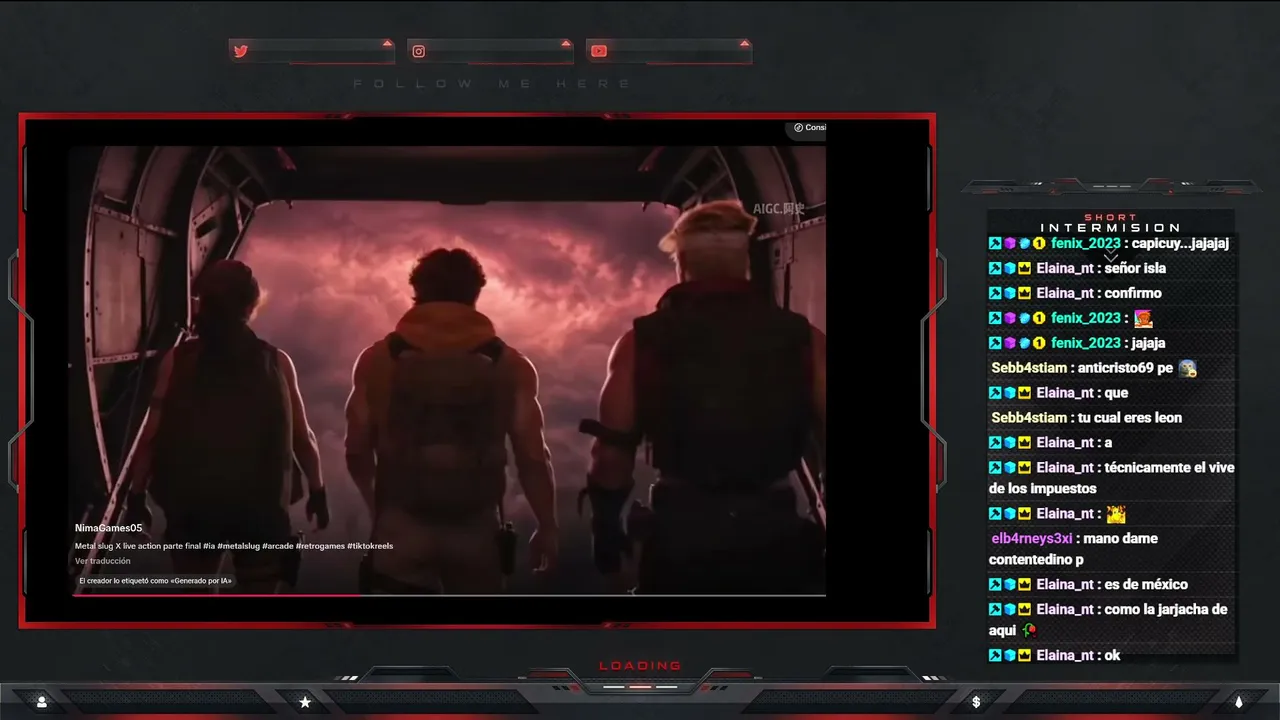Screen dimensions: 1280x720
Task: Click username Sebb4stiam beside 'tu cual eres leon'
Action: tap(1029, 418)
